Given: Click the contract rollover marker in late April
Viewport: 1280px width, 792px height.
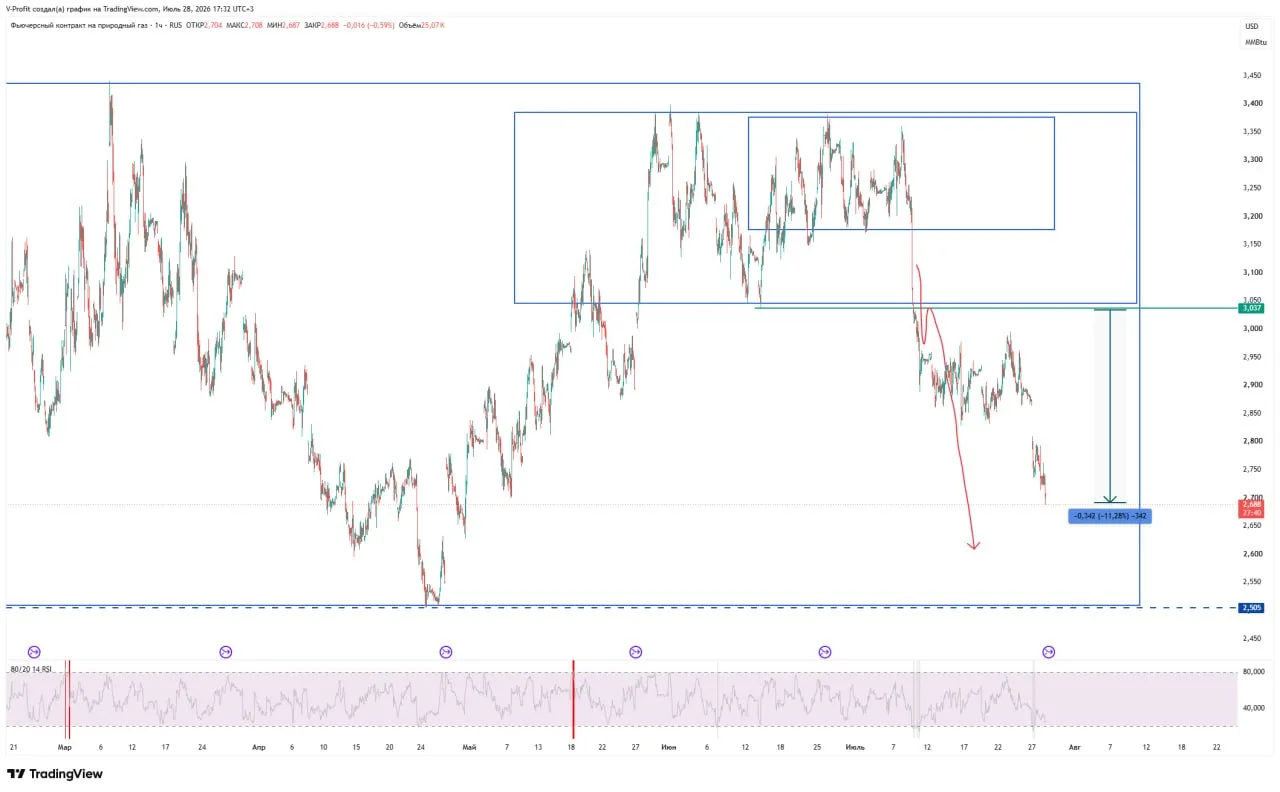Looking at the screenshot, I should tap(446, 652).
